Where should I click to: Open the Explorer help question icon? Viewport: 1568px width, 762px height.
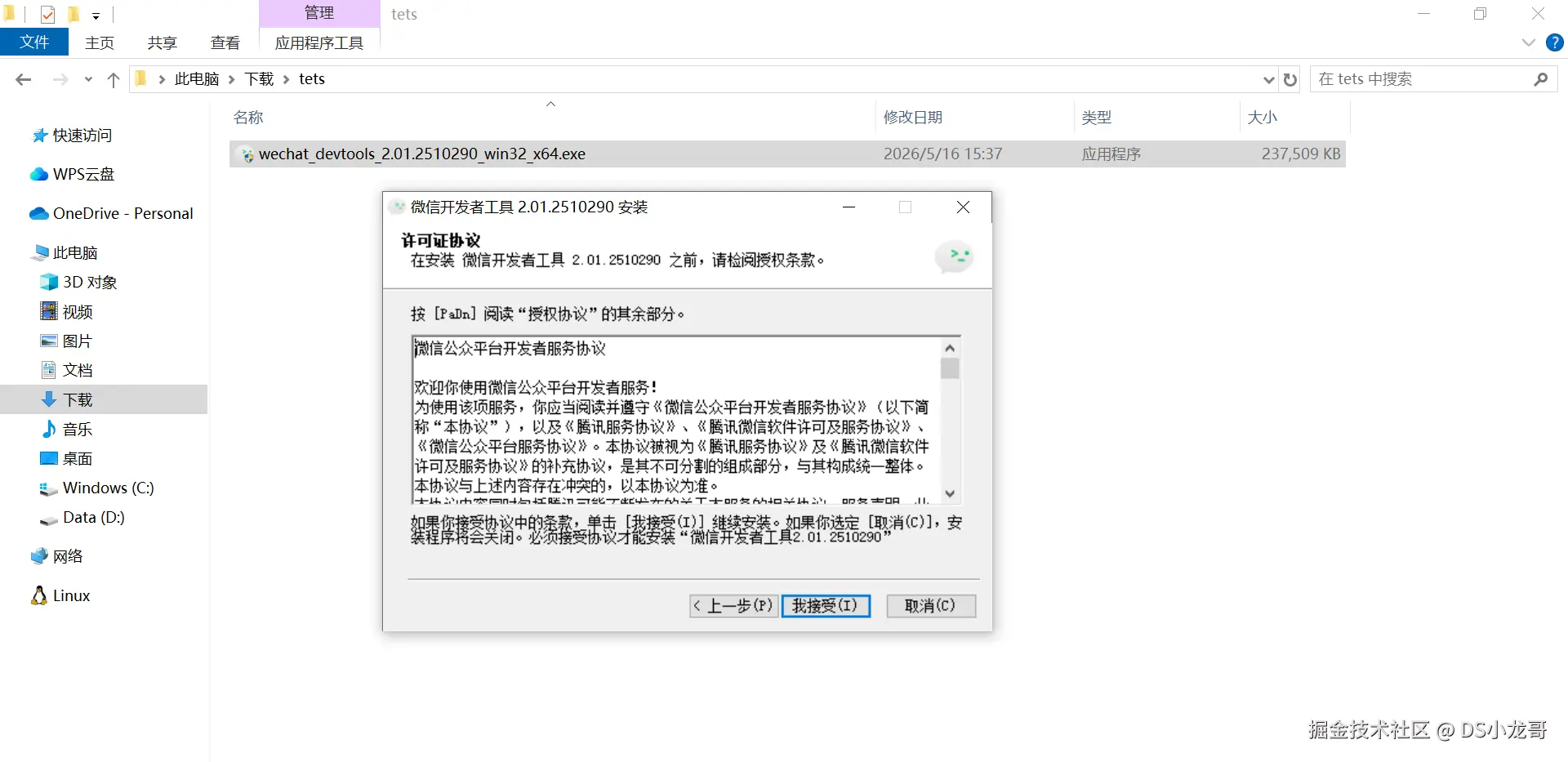point(1554,42)
